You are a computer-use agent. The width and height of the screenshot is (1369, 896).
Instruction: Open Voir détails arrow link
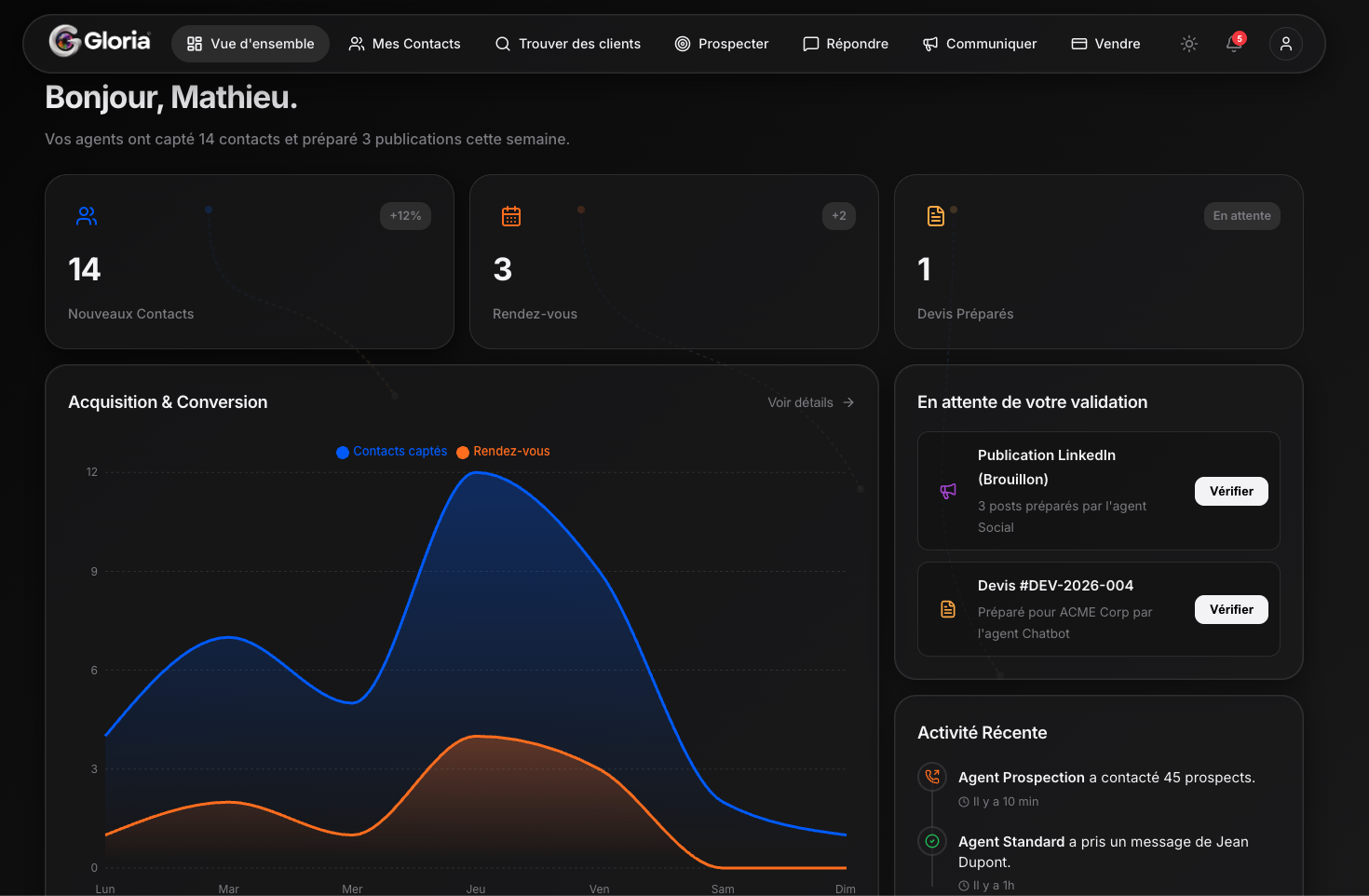(811, 402)
